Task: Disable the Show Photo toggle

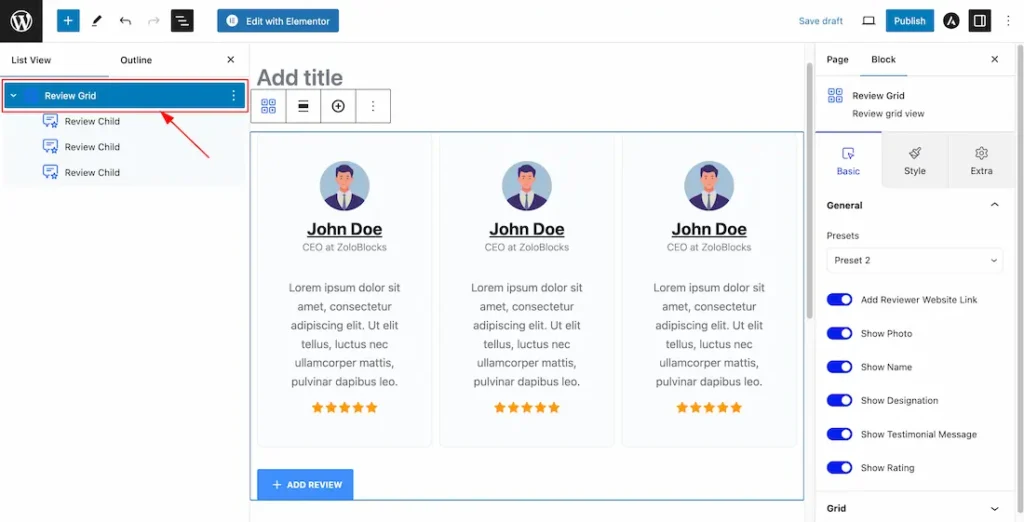Action: click(x=839, y=333)
